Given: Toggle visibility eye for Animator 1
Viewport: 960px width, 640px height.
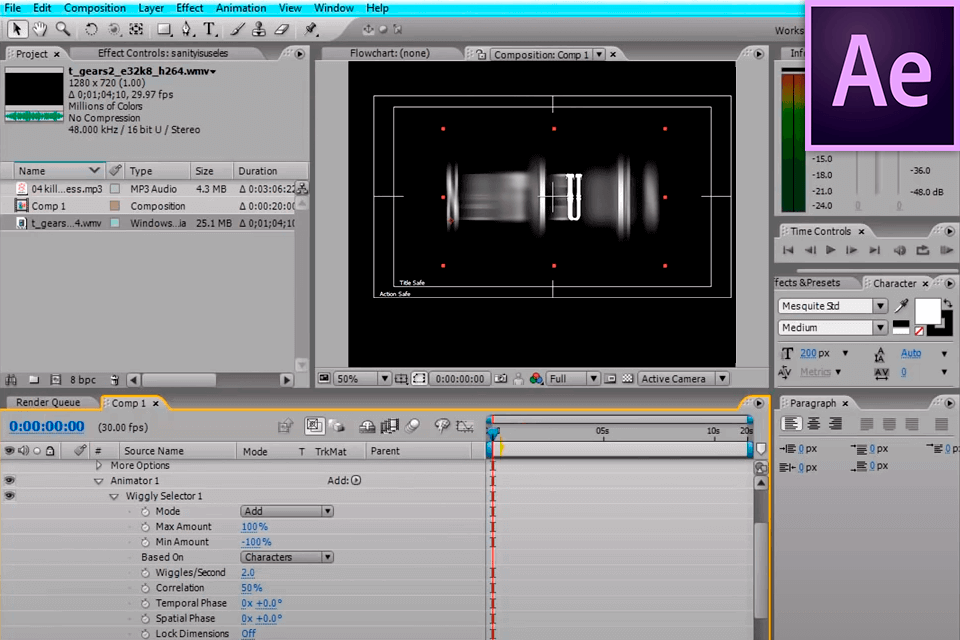Looking at the screenshot, I should 10,481.
